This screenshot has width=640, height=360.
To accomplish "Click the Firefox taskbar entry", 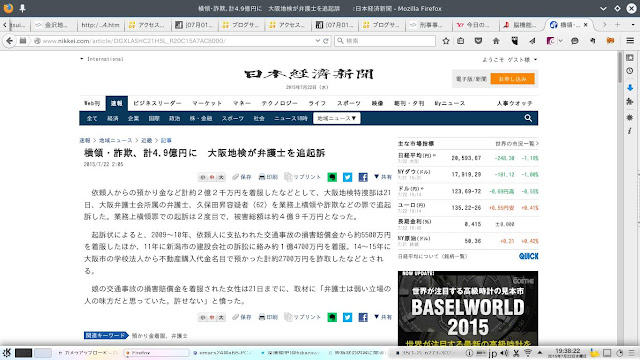I will [x=156, y=353].
